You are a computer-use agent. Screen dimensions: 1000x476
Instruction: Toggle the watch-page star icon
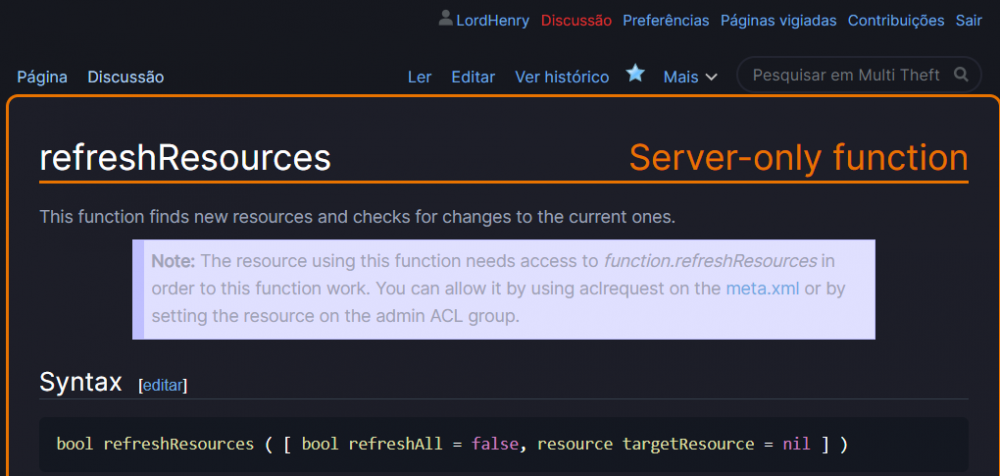(635, 74)
